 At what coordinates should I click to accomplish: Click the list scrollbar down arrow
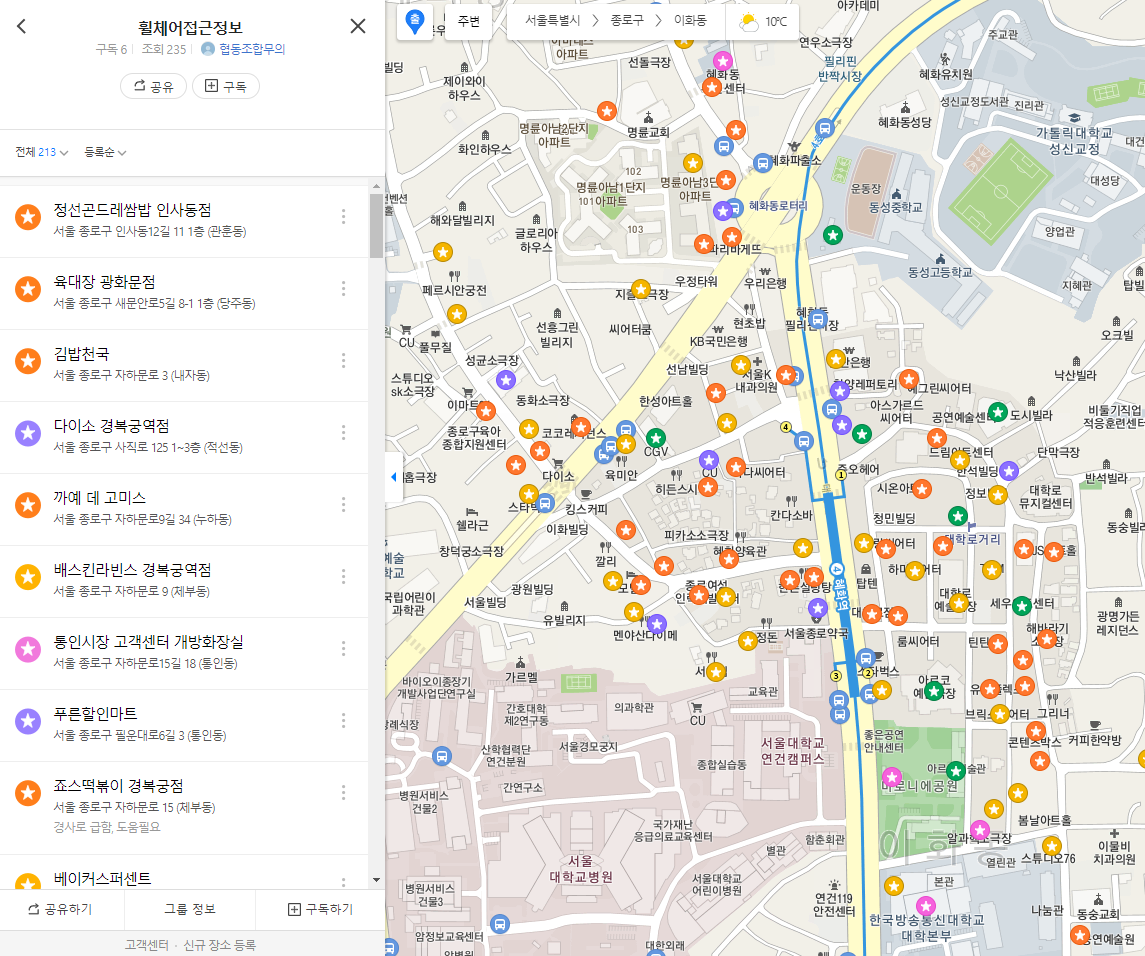[376, 879]
